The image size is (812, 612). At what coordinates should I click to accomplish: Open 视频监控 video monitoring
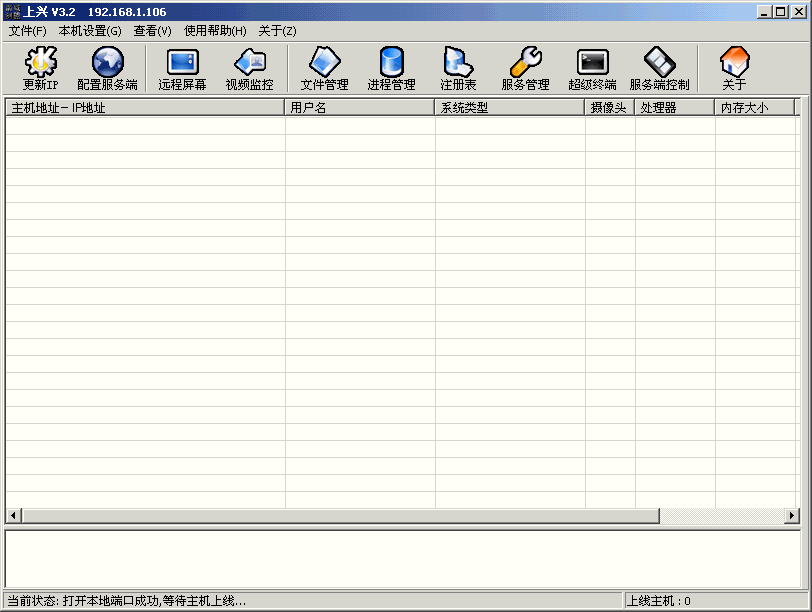[x=249, y=68]
